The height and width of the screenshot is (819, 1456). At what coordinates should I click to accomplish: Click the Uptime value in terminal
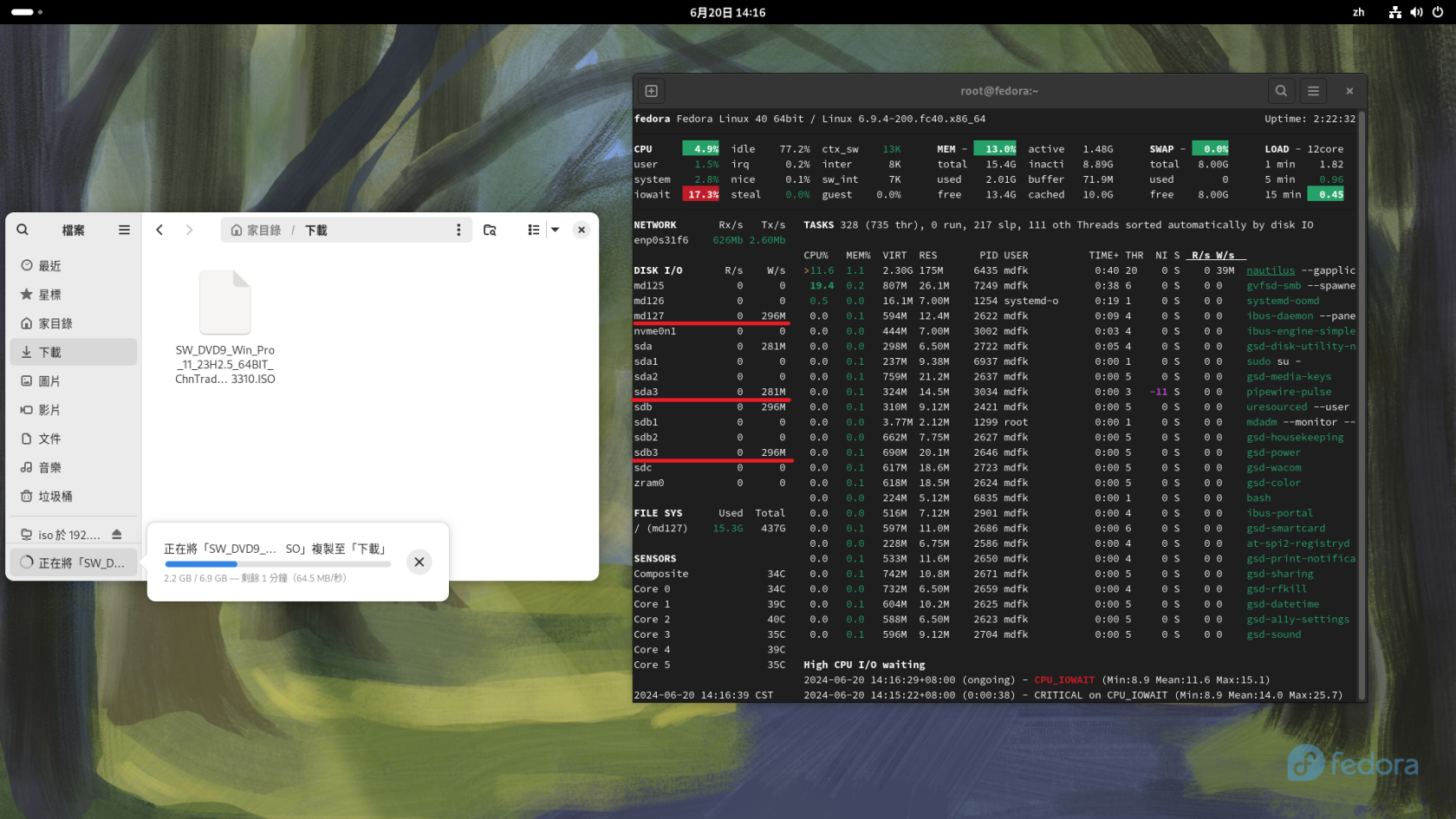click(x=1334, y=119)
